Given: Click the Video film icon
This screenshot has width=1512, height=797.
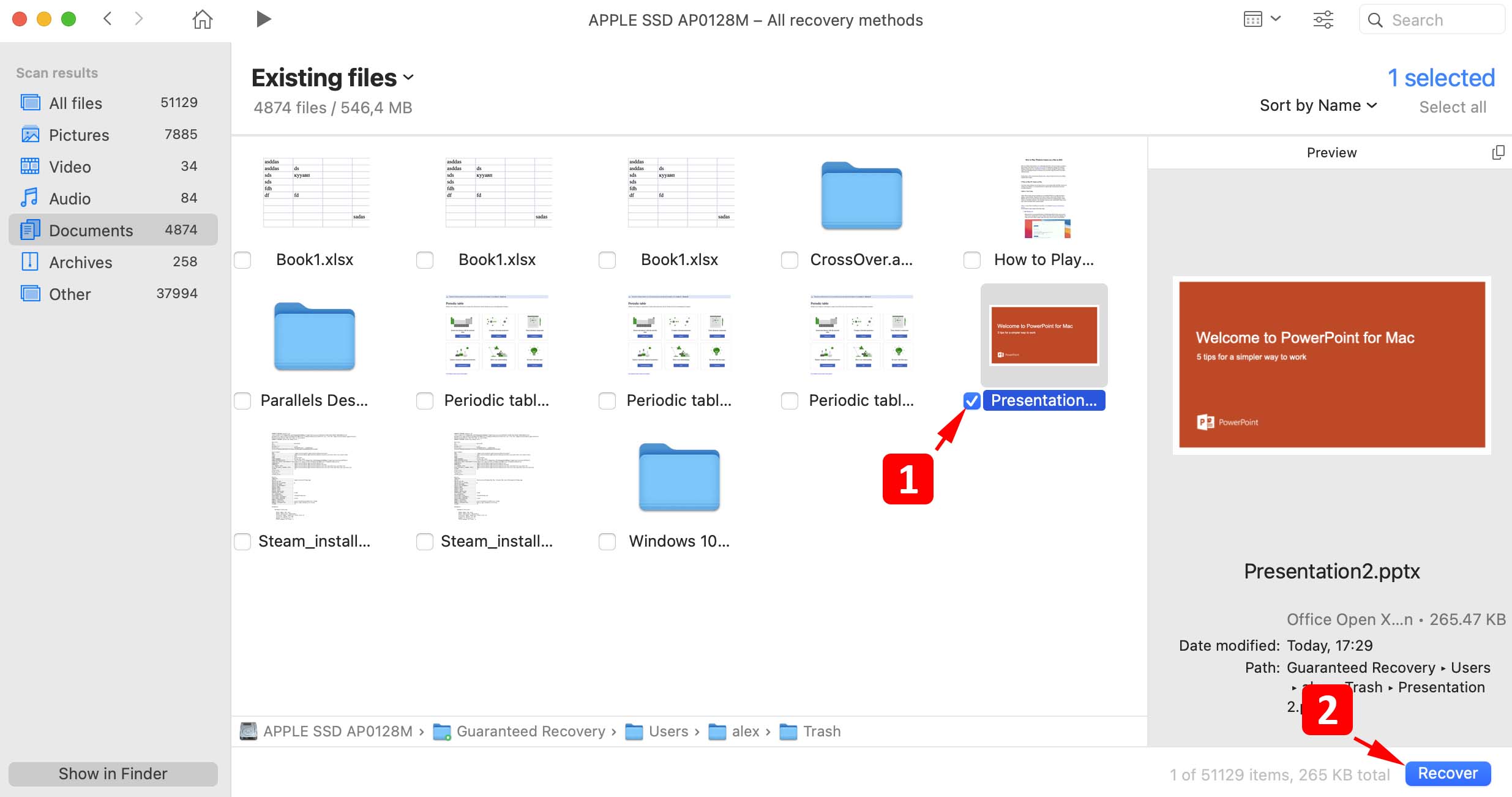Looking at the screenshot, I should click(x=30, y=167).
